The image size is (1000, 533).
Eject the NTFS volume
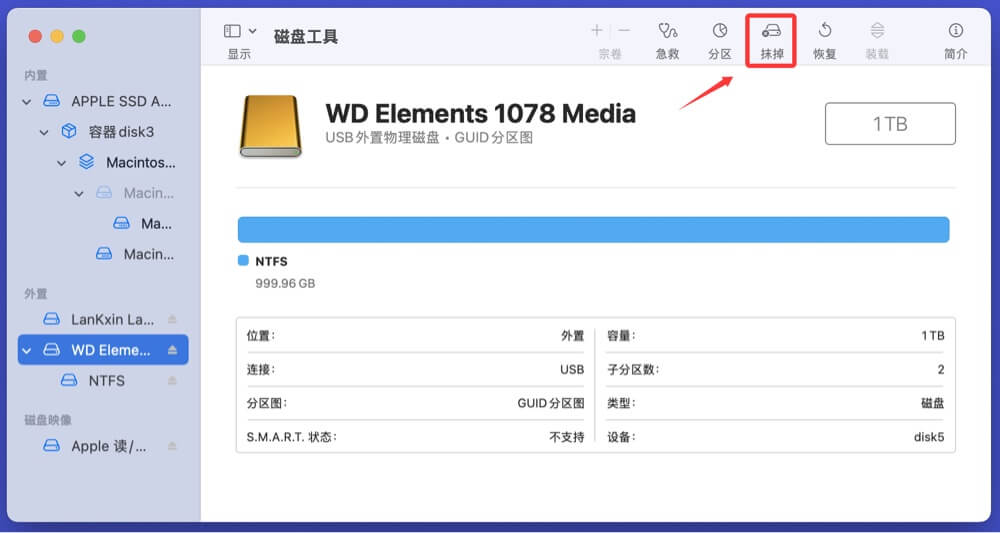point(172,381)
